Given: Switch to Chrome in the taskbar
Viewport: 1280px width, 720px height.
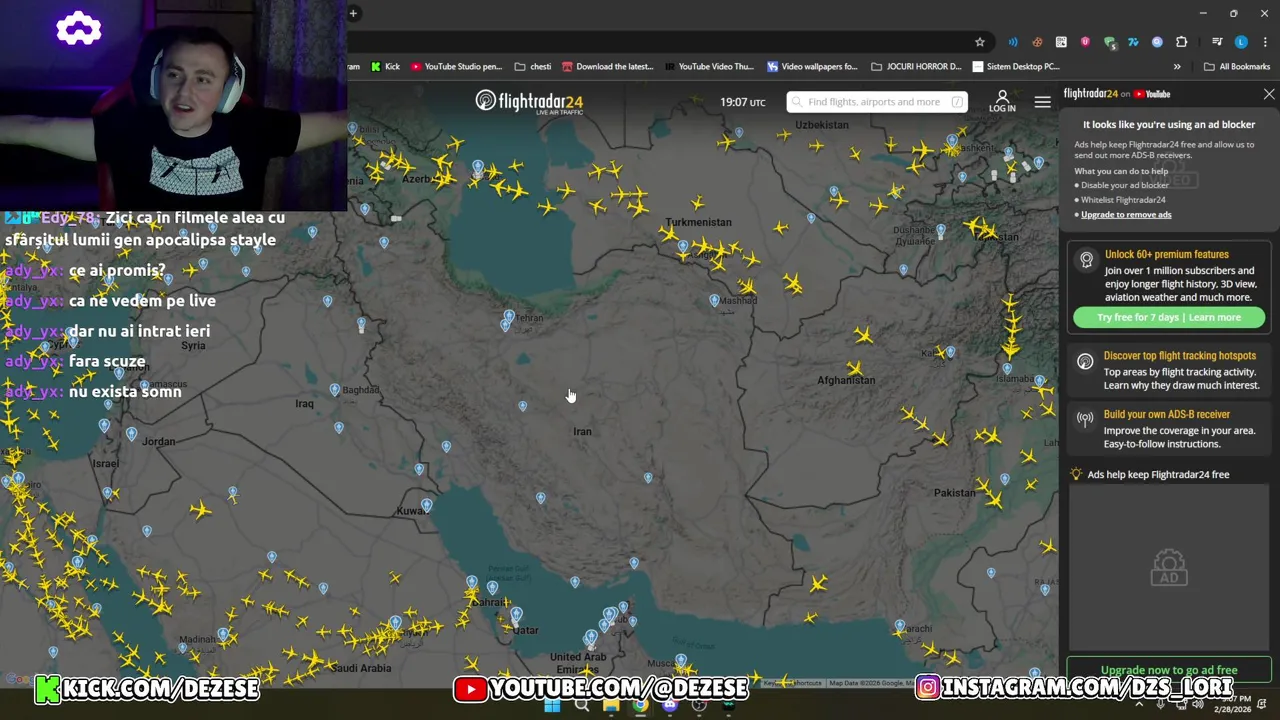Looking at the screenshot, I should tap(640, 706).
